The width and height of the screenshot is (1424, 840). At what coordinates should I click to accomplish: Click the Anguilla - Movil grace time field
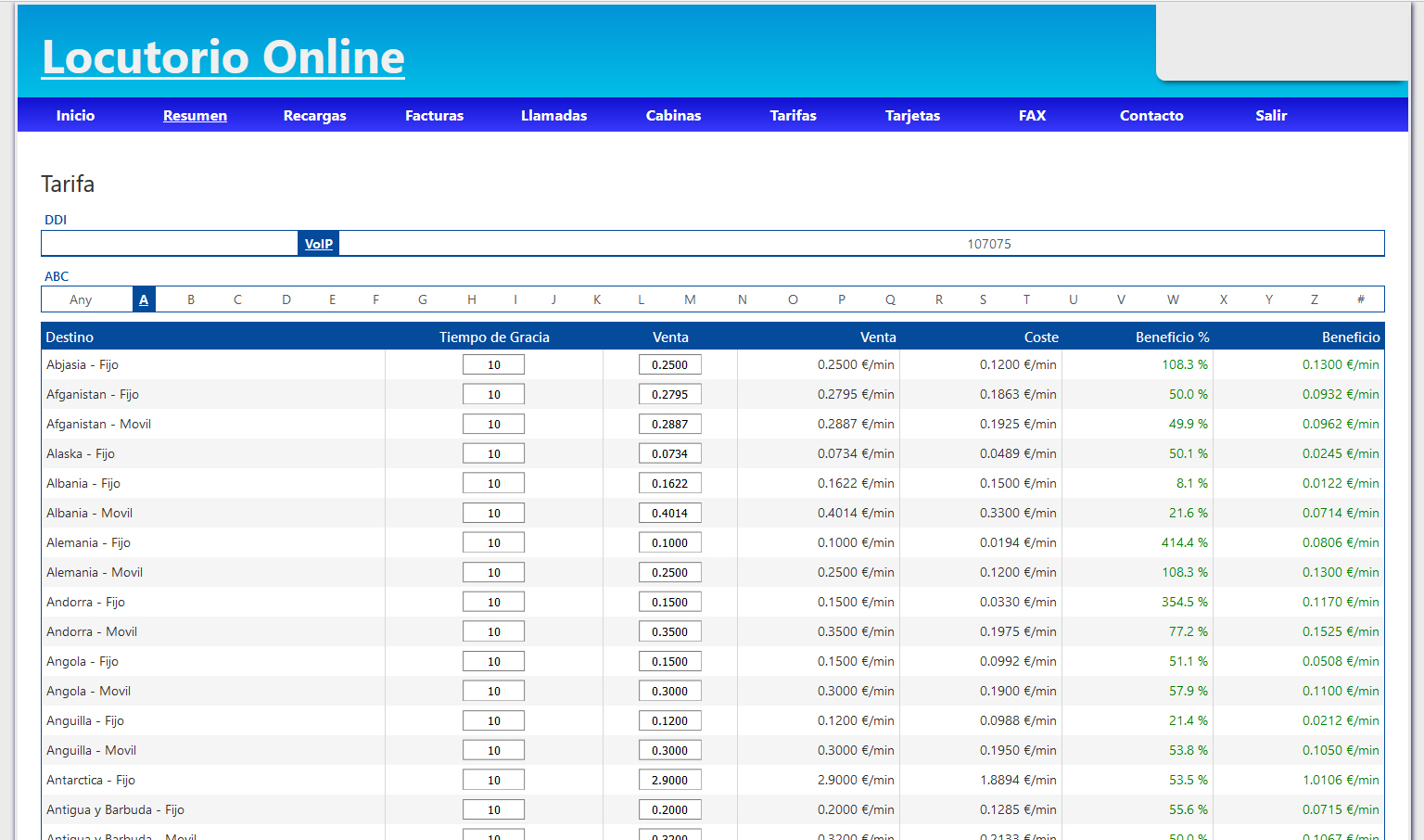click(x=494, y=750)
